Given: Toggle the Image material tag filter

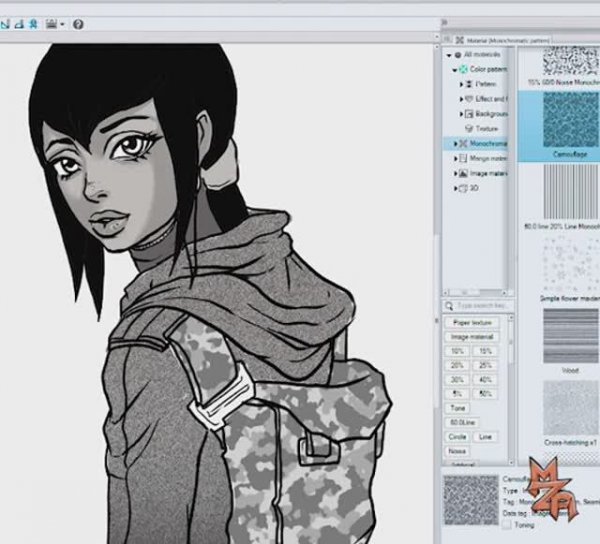Looking at the screenshot, I should (471, 337).
